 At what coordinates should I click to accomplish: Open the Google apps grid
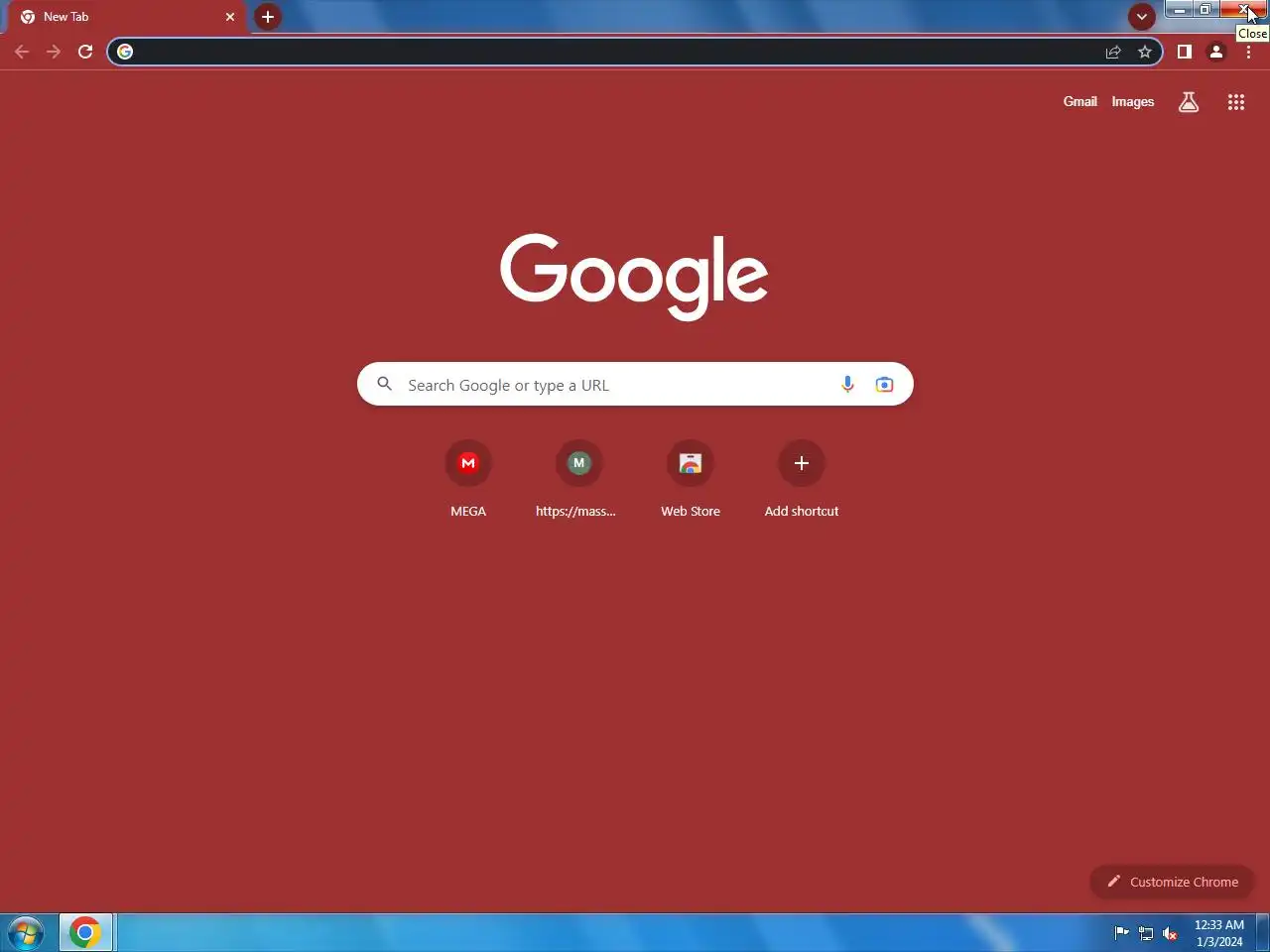(1236, 102)
